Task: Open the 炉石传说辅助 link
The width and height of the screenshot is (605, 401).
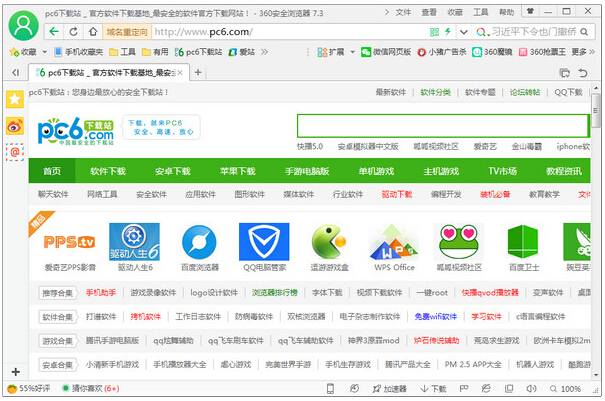Action: 436,340
